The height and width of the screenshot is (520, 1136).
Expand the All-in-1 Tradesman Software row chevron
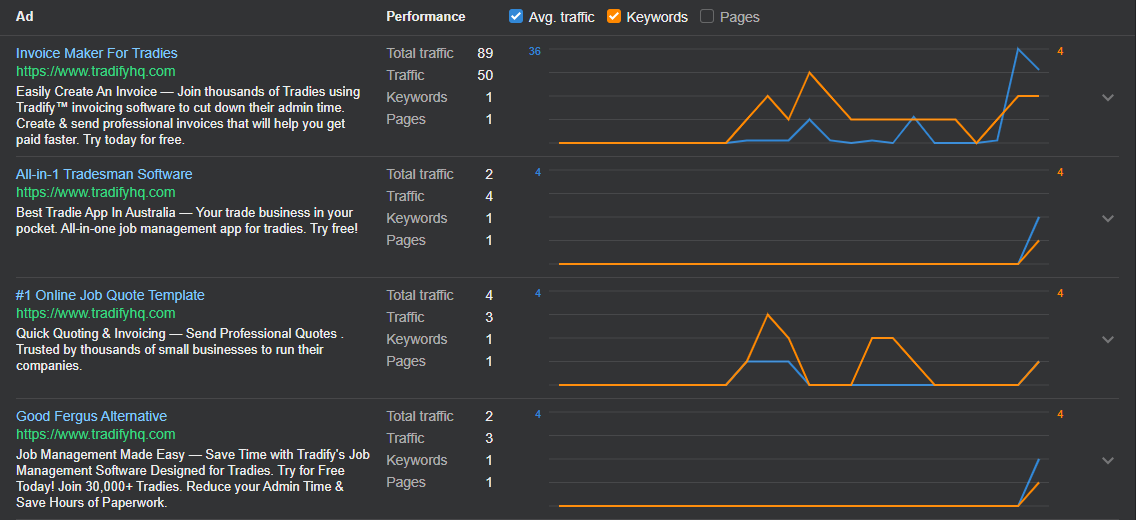pos(1107,218)
